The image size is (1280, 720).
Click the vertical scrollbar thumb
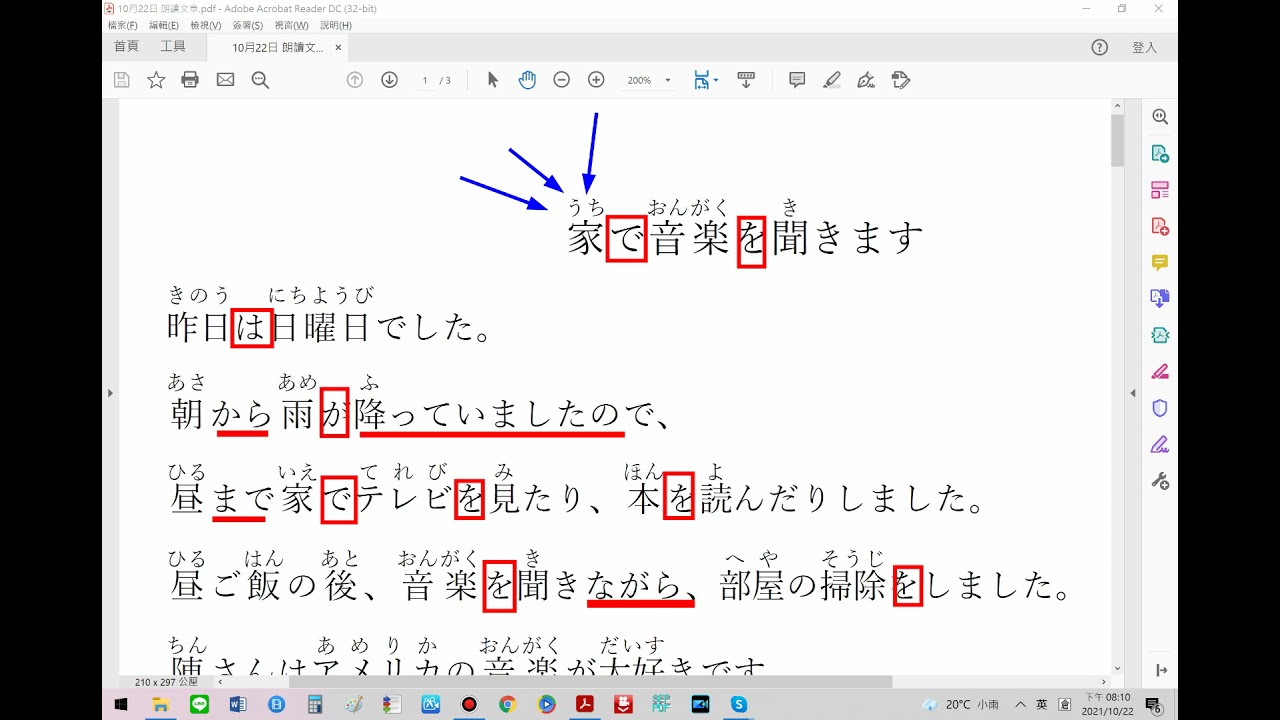click(1117, 141)
